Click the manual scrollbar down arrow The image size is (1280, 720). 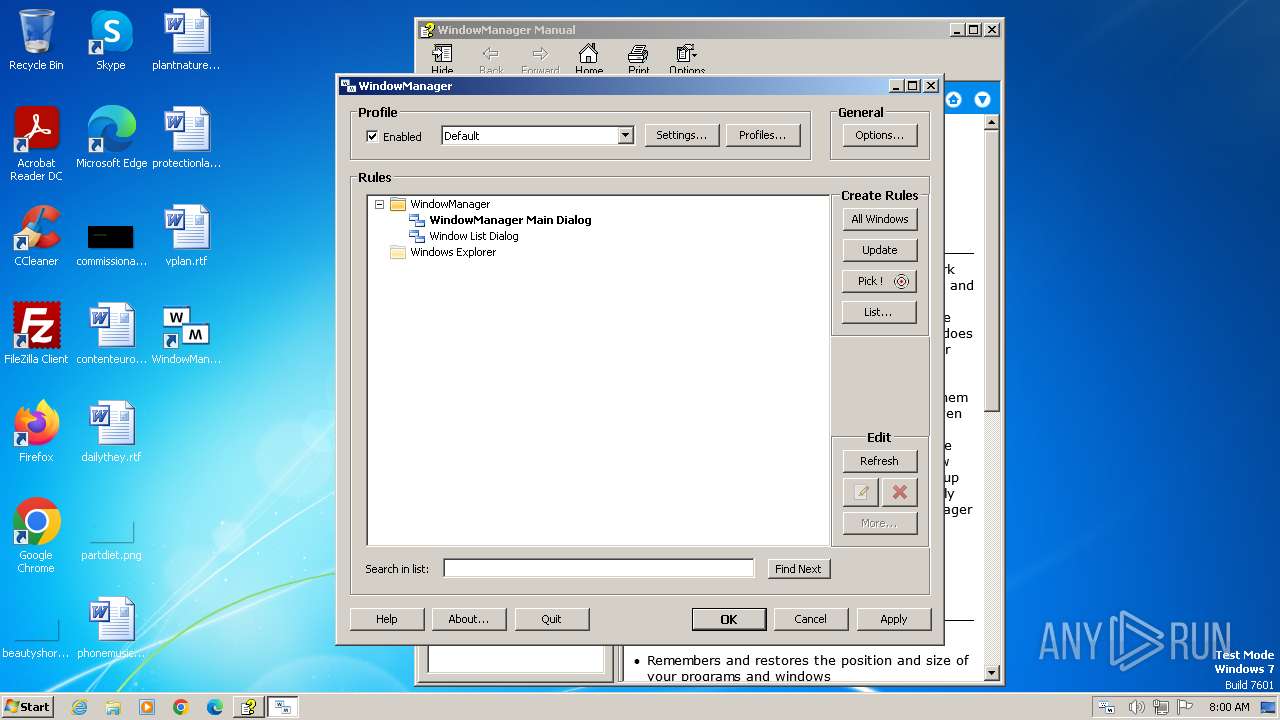pyautogui.click(x=991, y=674)
